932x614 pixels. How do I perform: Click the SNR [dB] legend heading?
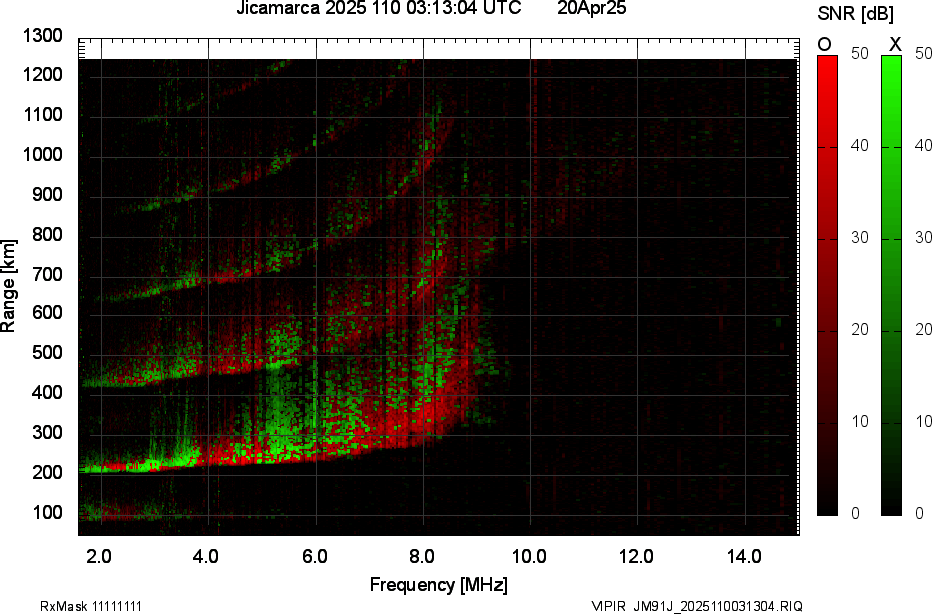[x=855, y=14]
